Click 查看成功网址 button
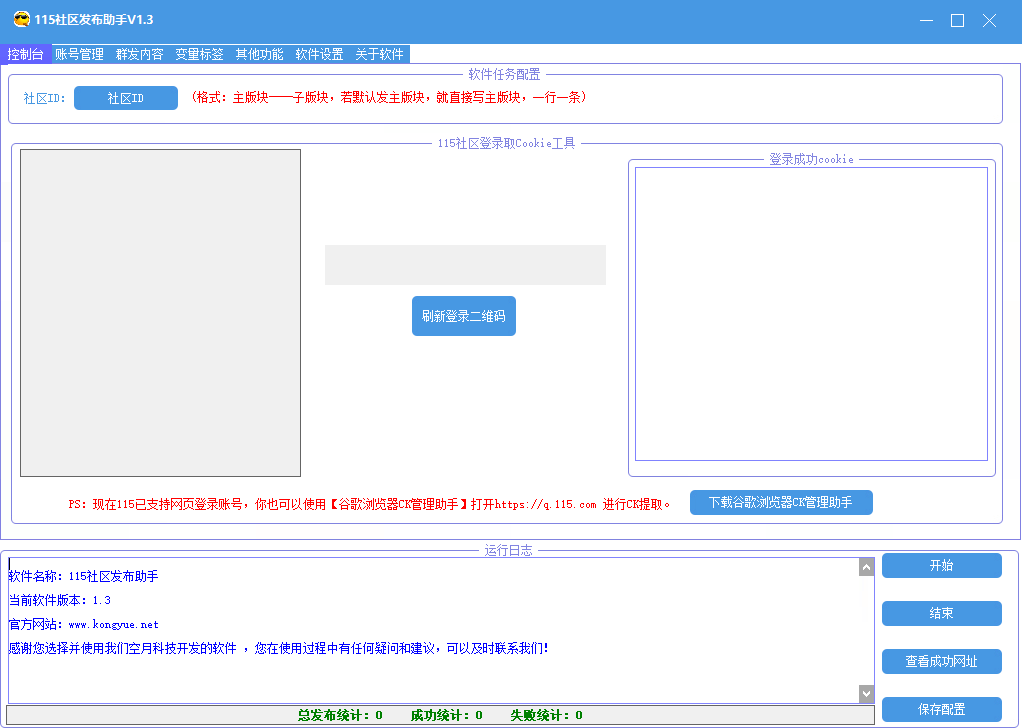The image size is (1022, 728). [x=941, y=662]
